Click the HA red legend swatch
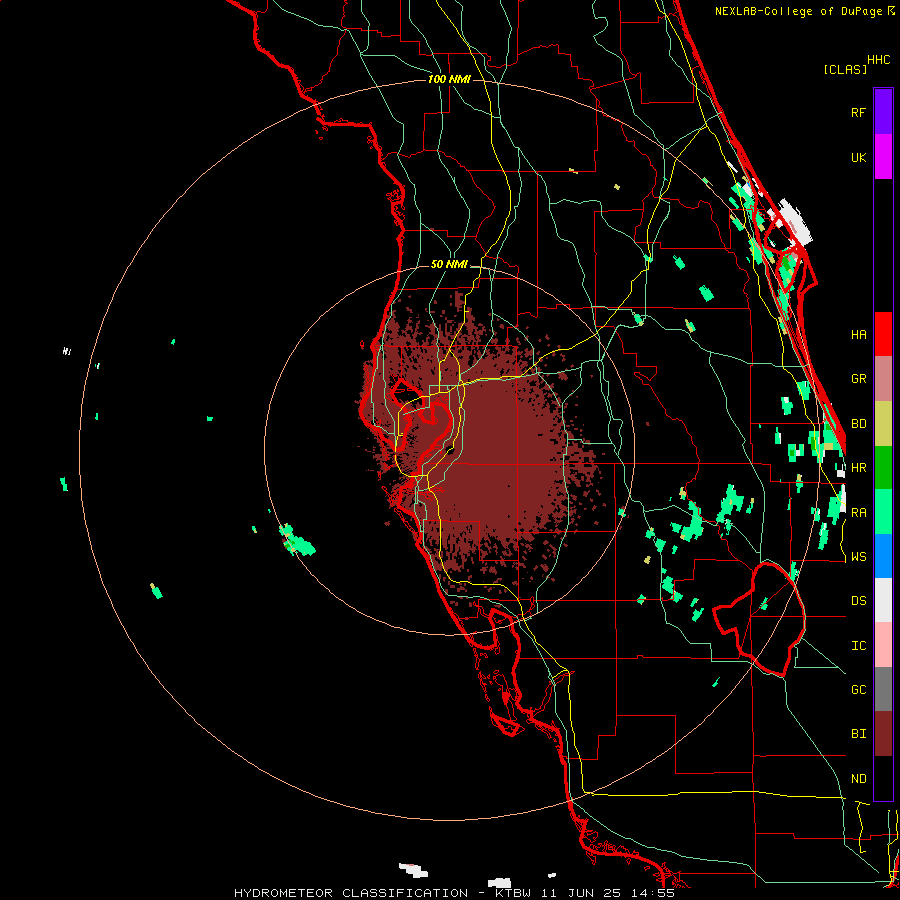The height and width of the screenshot is (900, 900). (883, 334)
